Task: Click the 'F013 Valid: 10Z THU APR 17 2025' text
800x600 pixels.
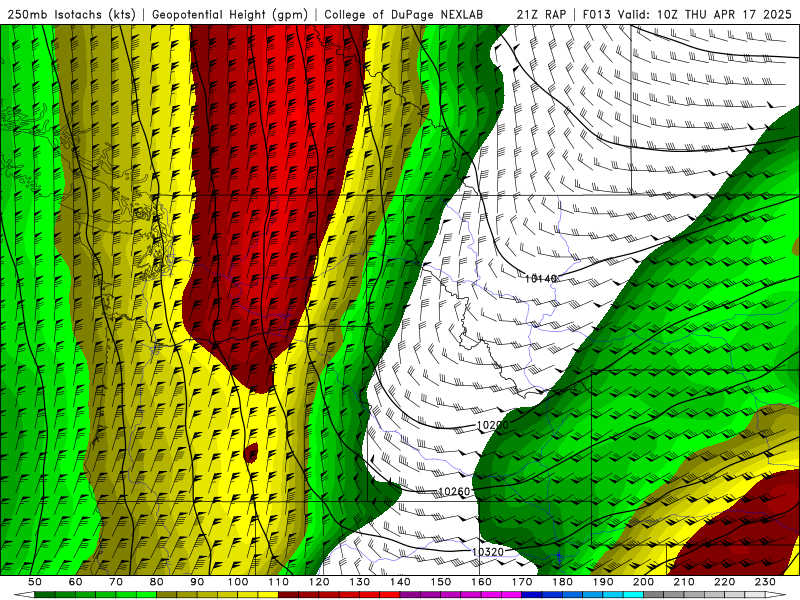Action: (x=687, y=15)
